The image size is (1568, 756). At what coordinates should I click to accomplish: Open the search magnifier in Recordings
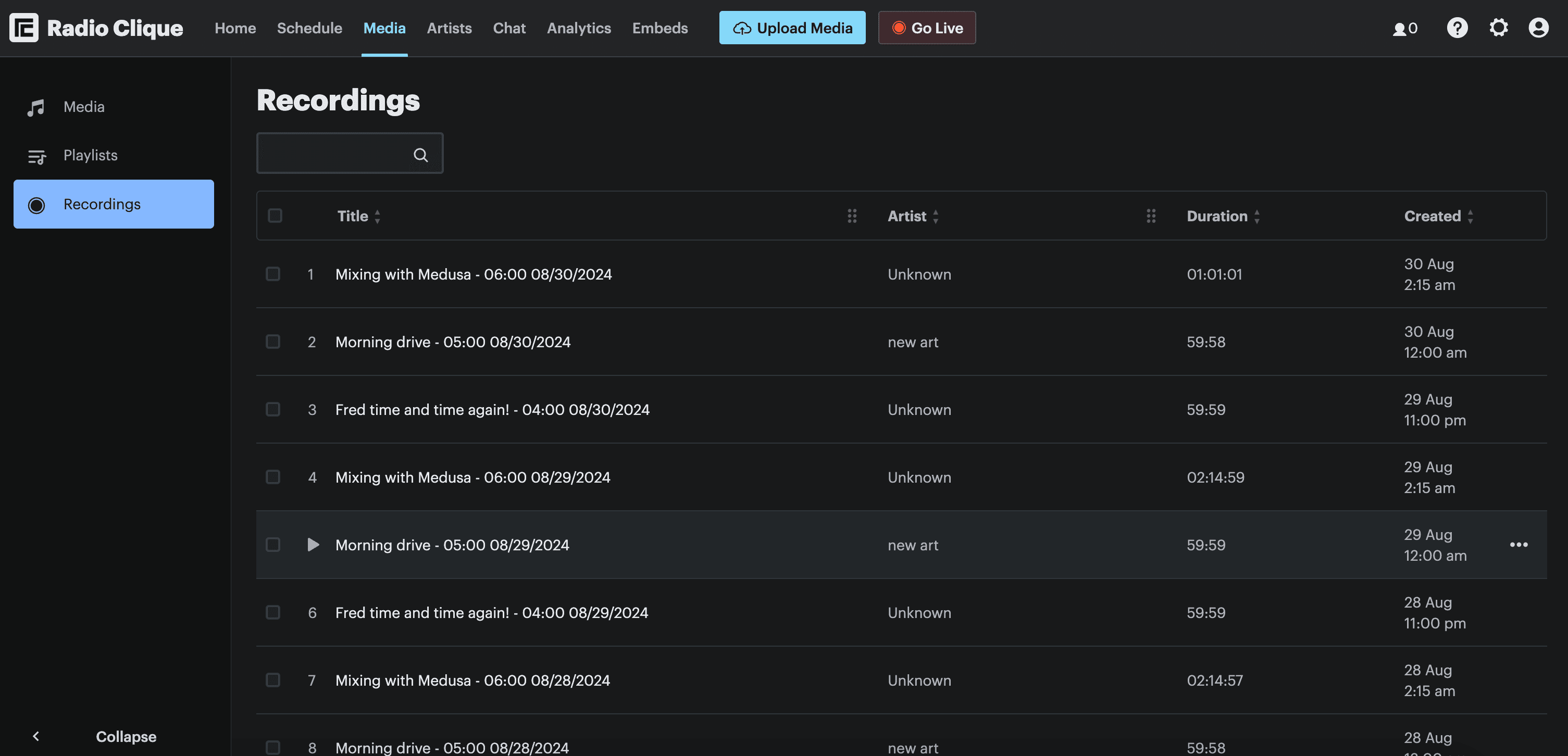420,154
